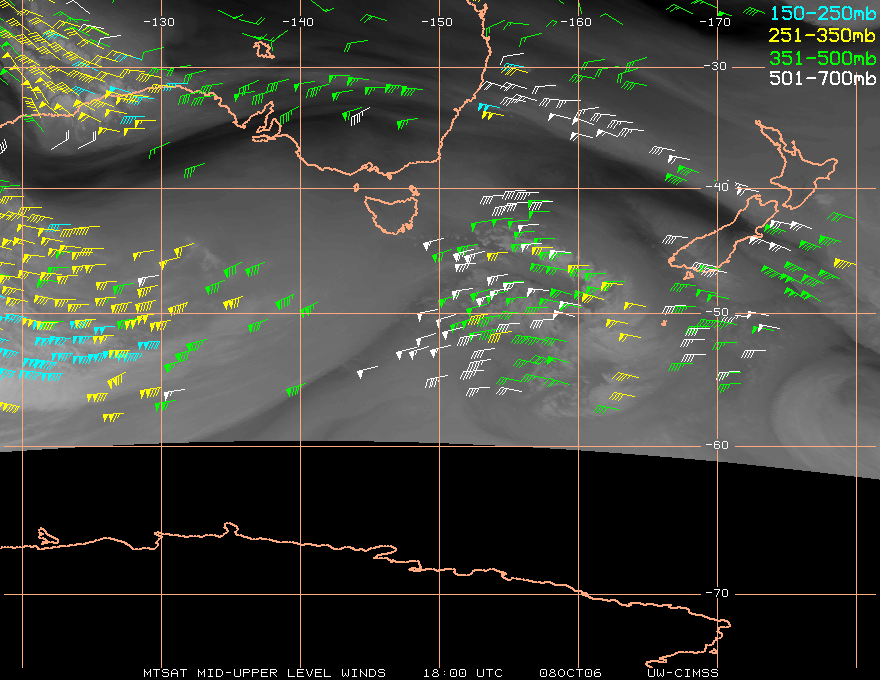Click New Zealand's South Island outline
This screenshot has width=880, height=680.
point(724,236)
